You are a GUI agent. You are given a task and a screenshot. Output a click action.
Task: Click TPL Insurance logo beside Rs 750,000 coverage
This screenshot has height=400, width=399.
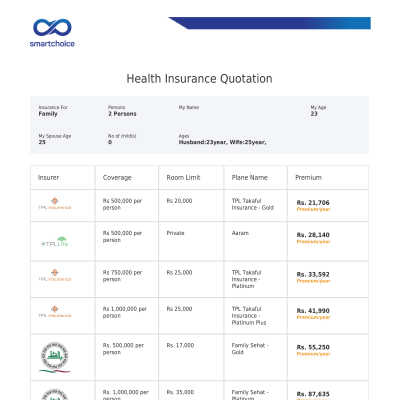55,275
